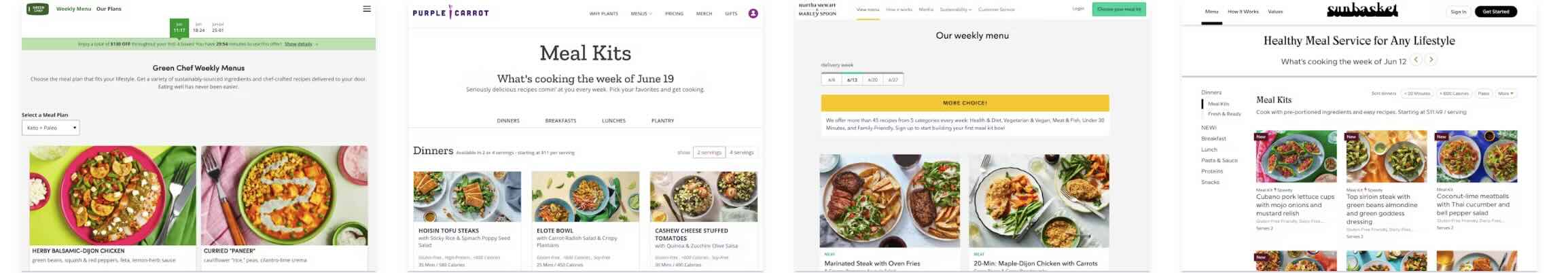Expand the Sunbasket More filter dropdown

point(1506,94)
